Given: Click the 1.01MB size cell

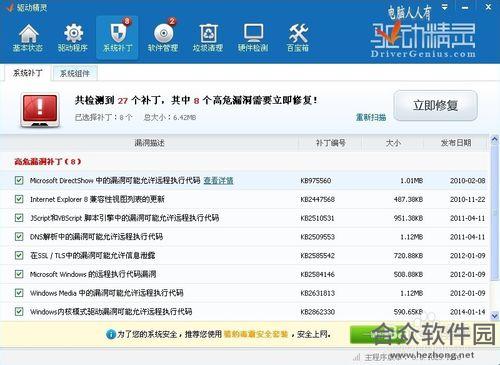Looking at the screenshot, I should point(412,181).
